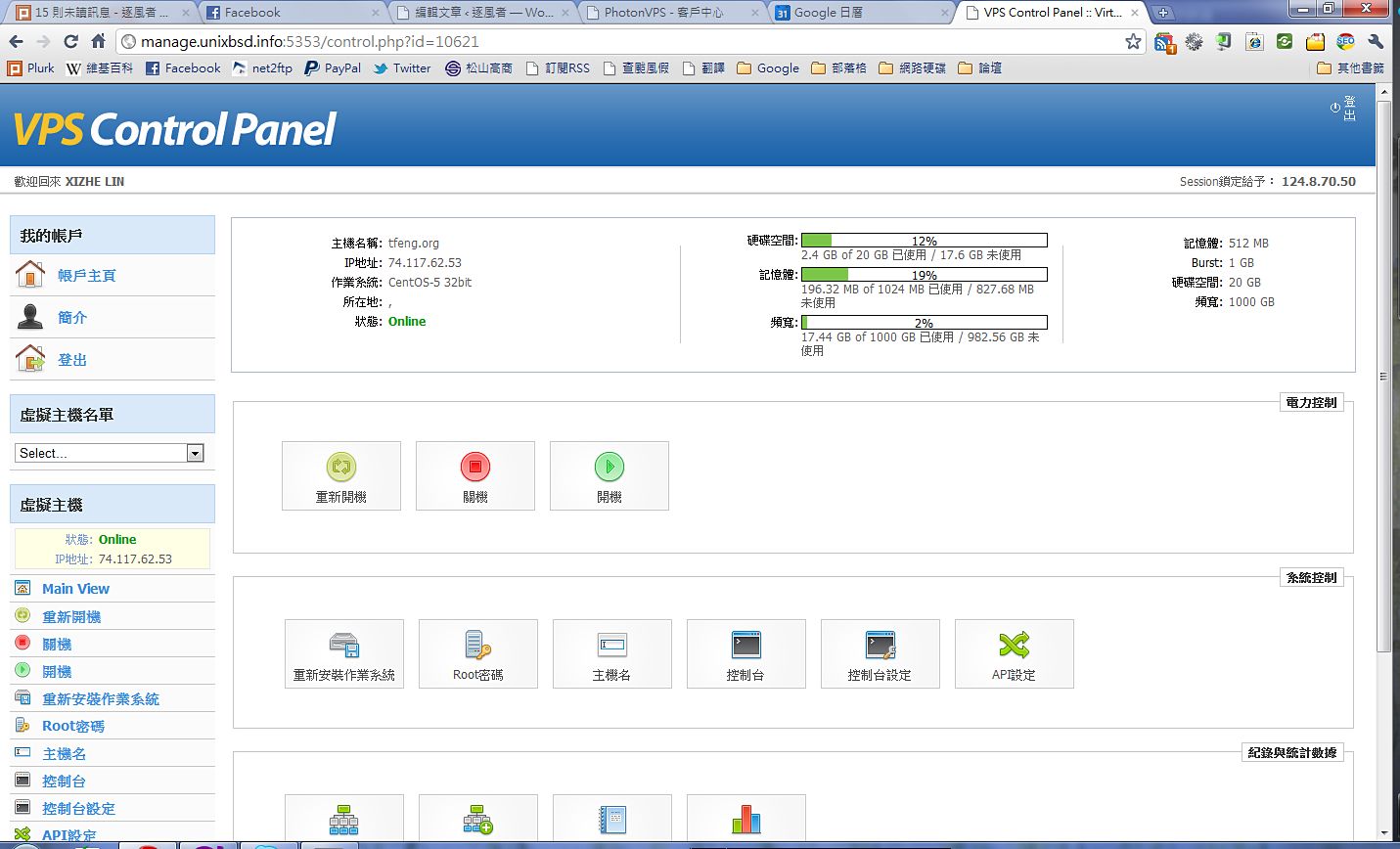Open the 簡介 profile link
This screenshot has height=849, width=1400.
click(x=72, y=318)
